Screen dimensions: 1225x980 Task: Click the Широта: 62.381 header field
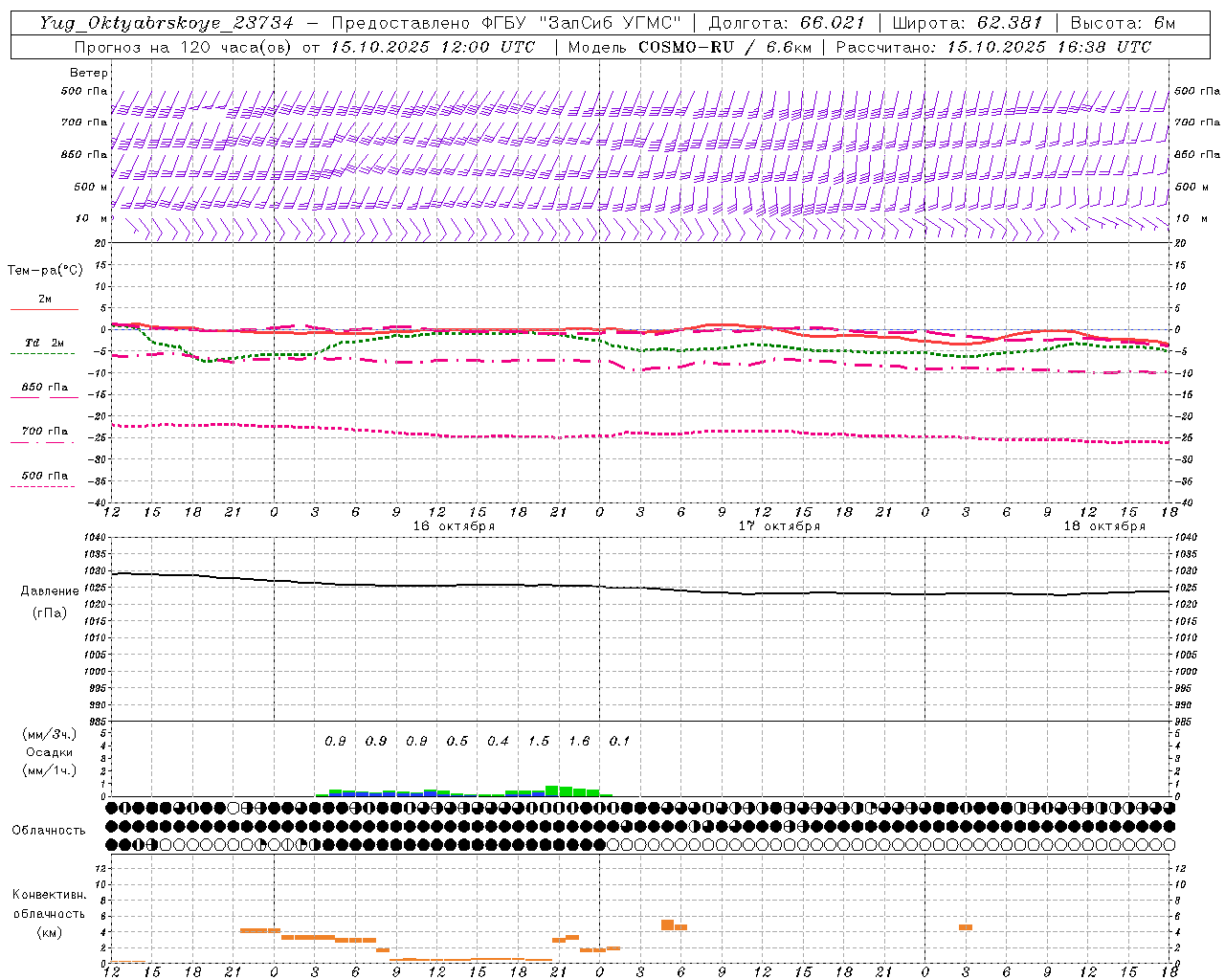pyautogui.click(x=968, y=23)
